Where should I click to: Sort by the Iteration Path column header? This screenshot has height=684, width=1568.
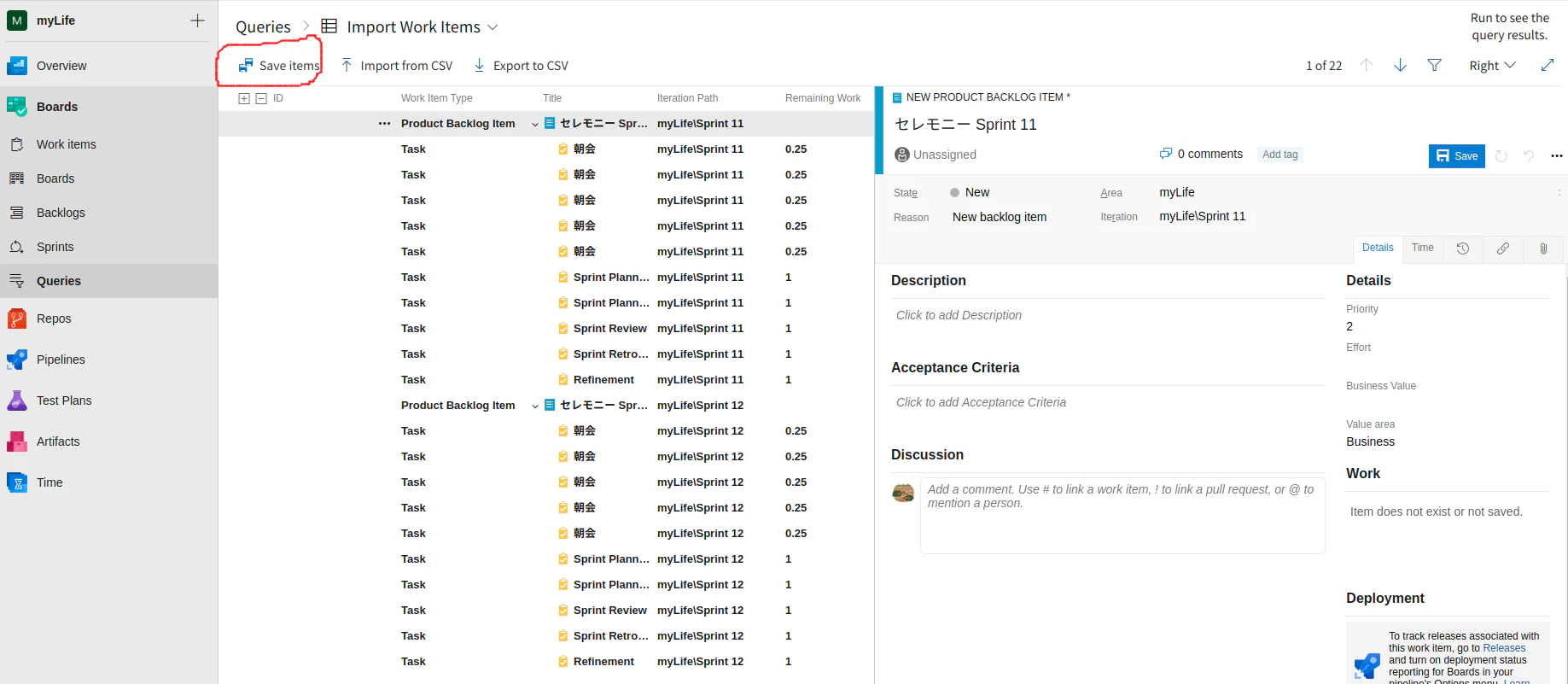pyautogui.click(x=688, y=98)
